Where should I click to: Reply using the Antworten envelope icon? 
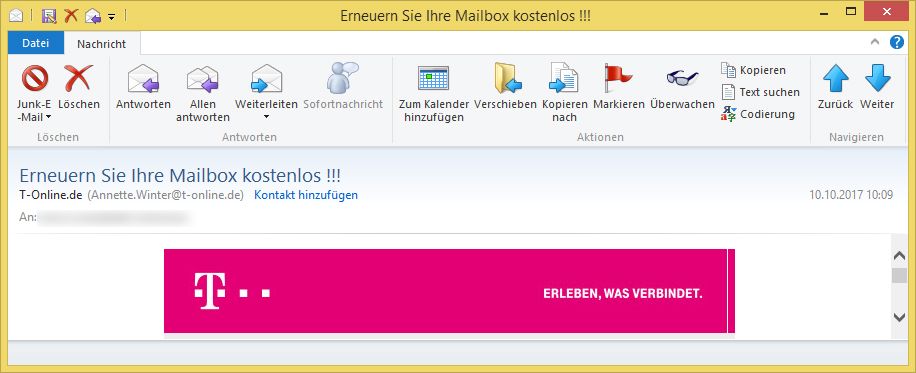pyautogui.click(x=143, y=78)
